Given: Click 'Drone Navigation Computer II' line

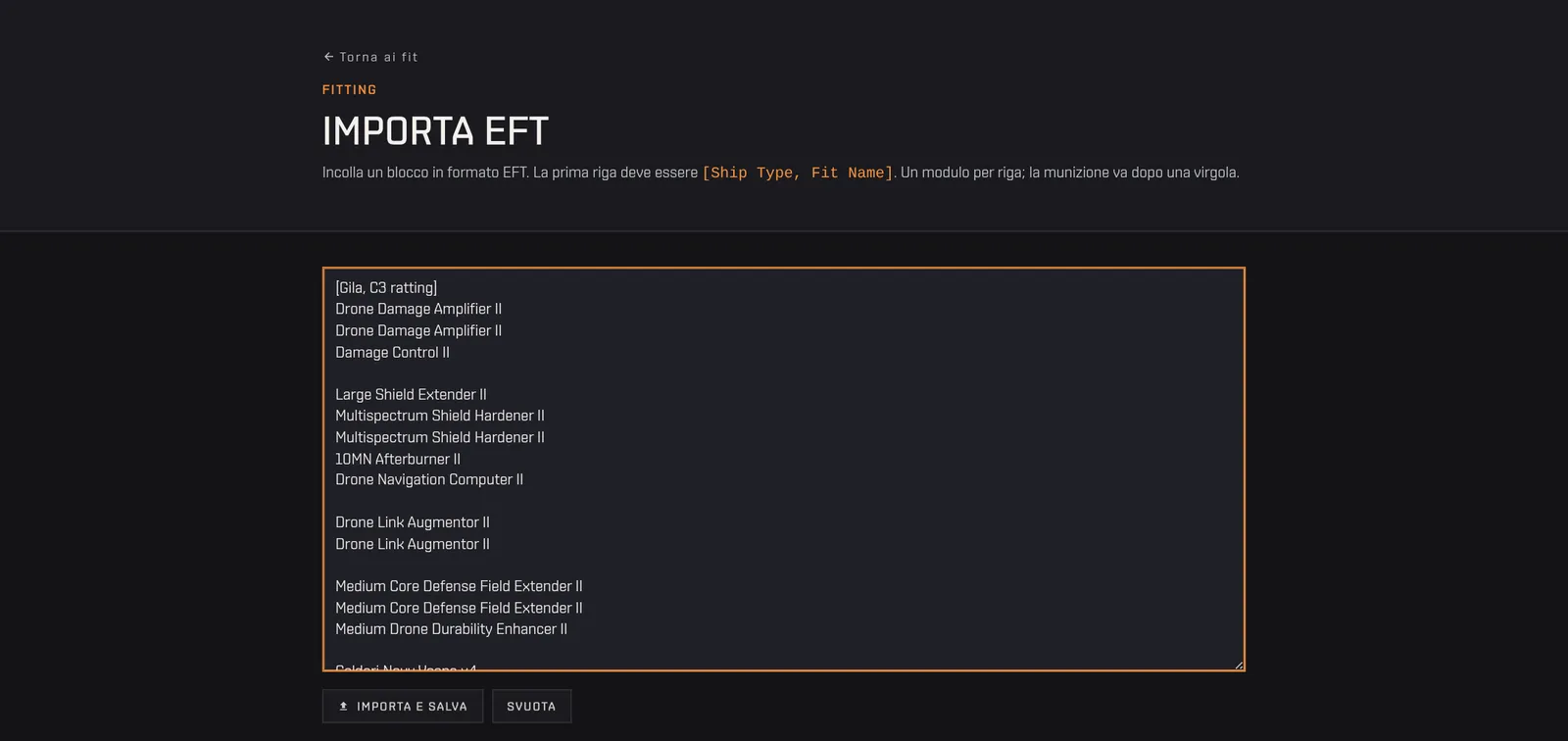Looking at the screenshot, I should [429, 479].
